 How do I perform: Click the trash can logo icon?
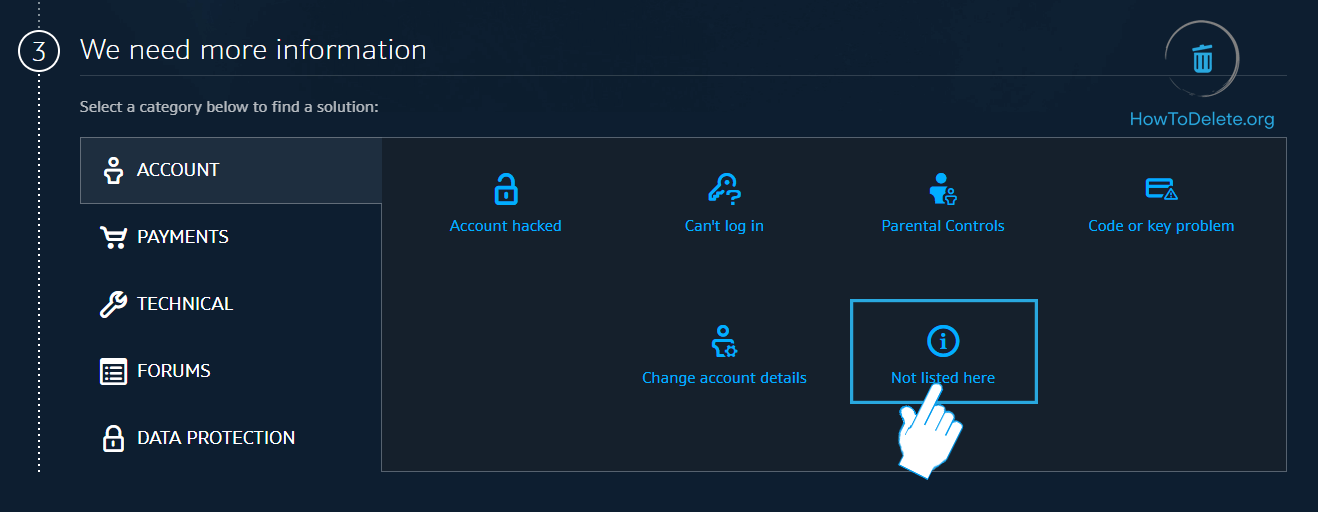[1202, 59]
